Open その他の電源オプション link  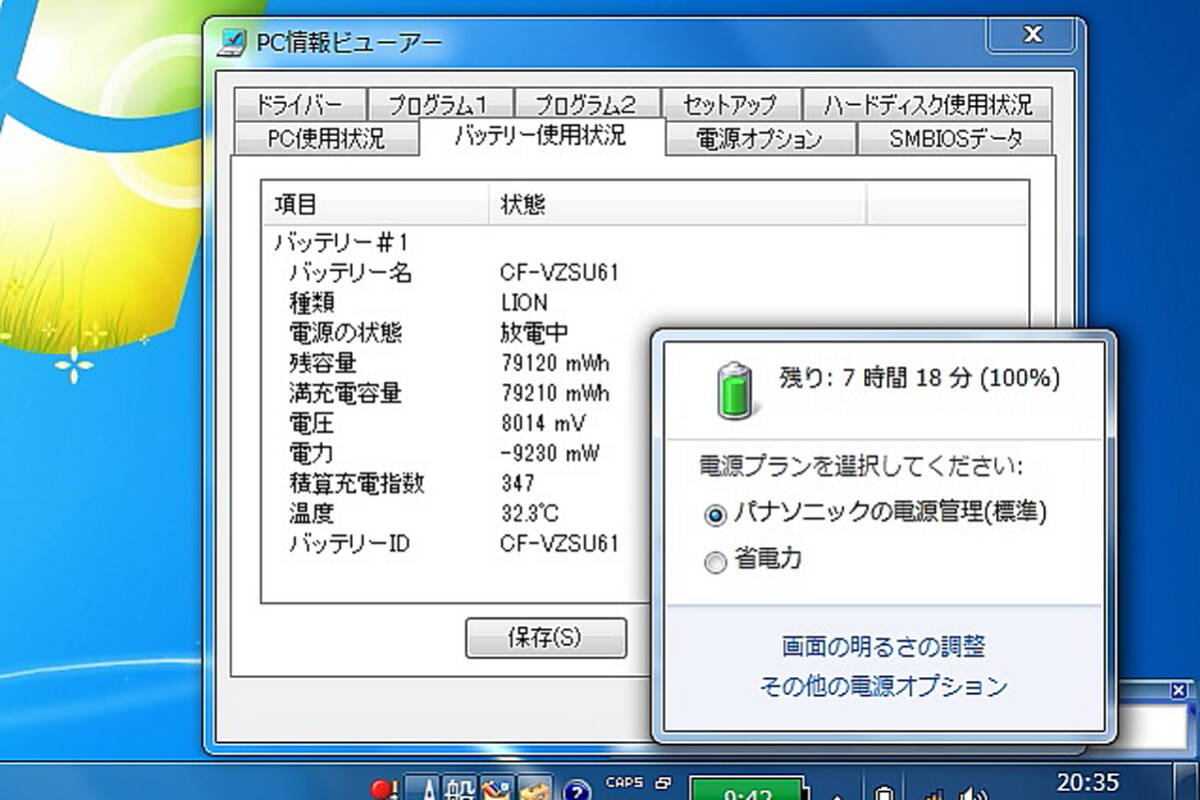tap(884, 686)
